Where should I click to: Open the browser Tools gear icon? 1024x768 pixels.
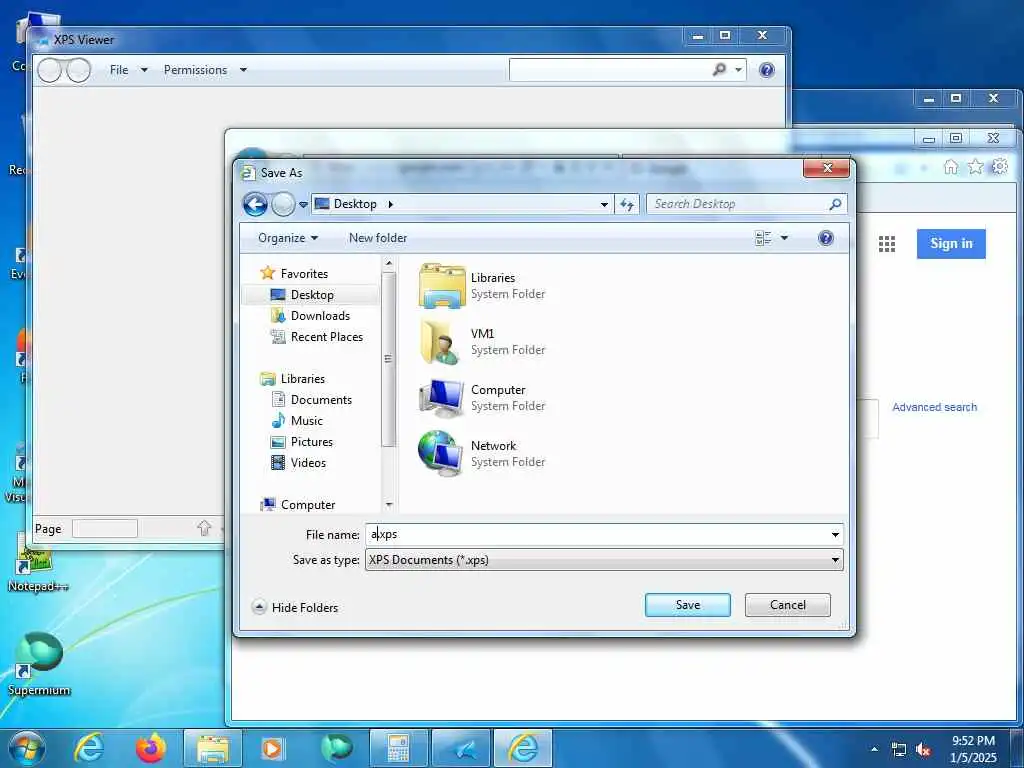(999, 167)
